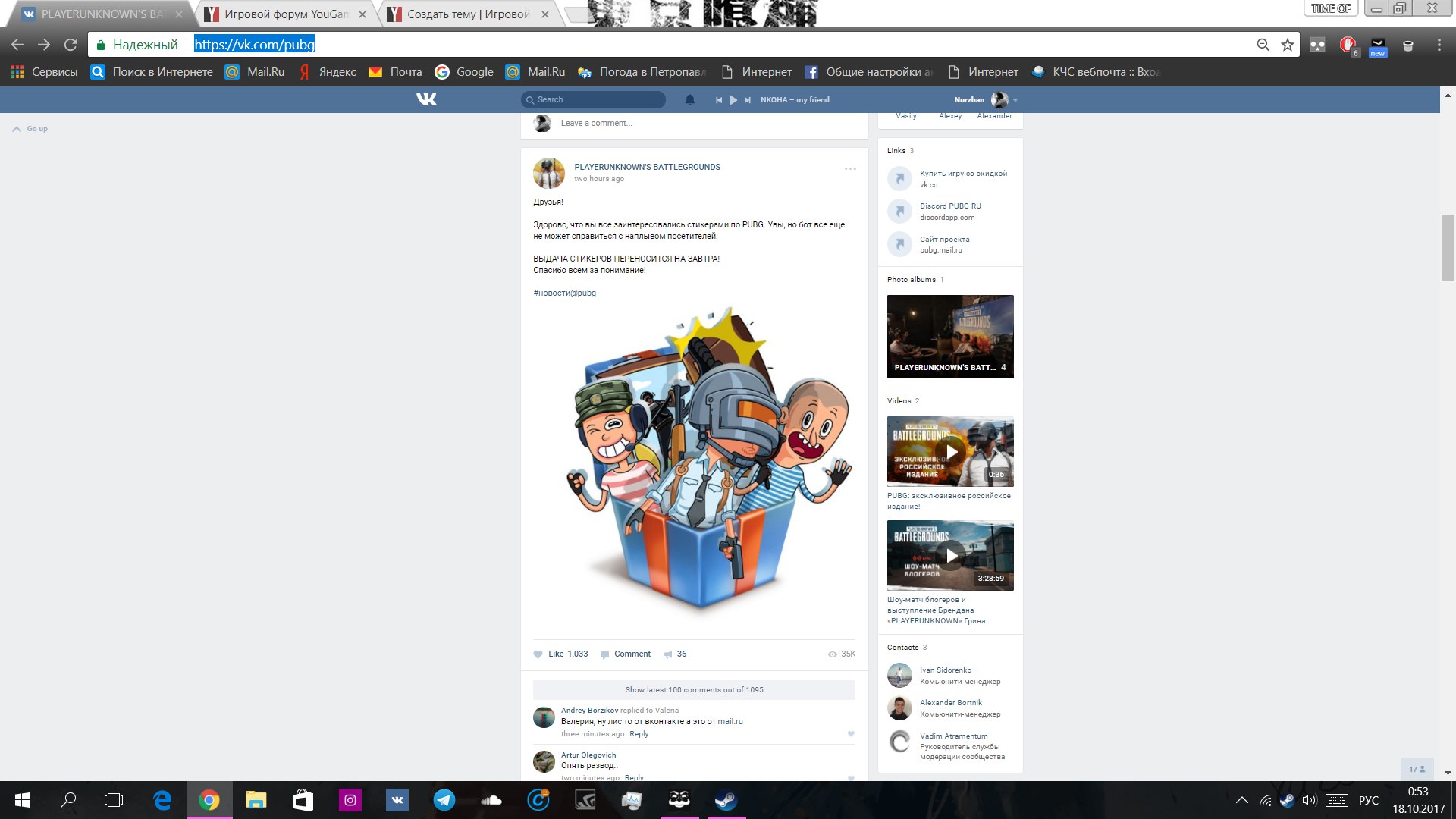This screenshot has height=819, width=1456.
Task: Open Ivan Sidorenko contact
Action: (x=945, y=670)
